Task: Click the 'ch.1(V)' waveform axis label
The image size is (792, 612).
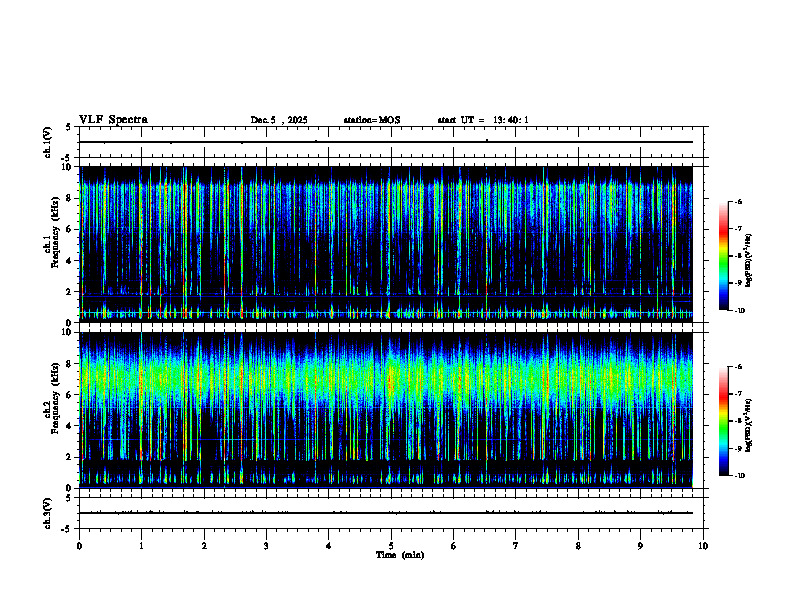Action: tap(47, 142)
